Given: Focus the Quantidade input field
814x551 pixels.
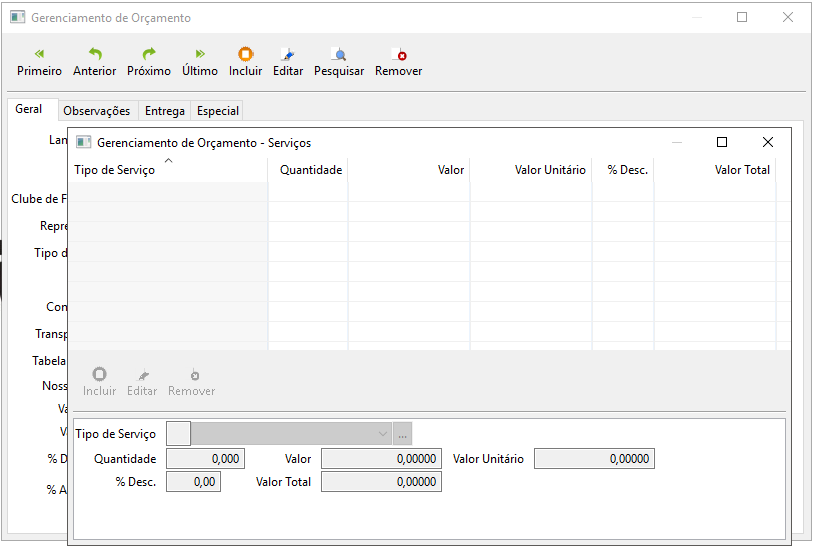Looking at the screenshot, I should point(206,459).
